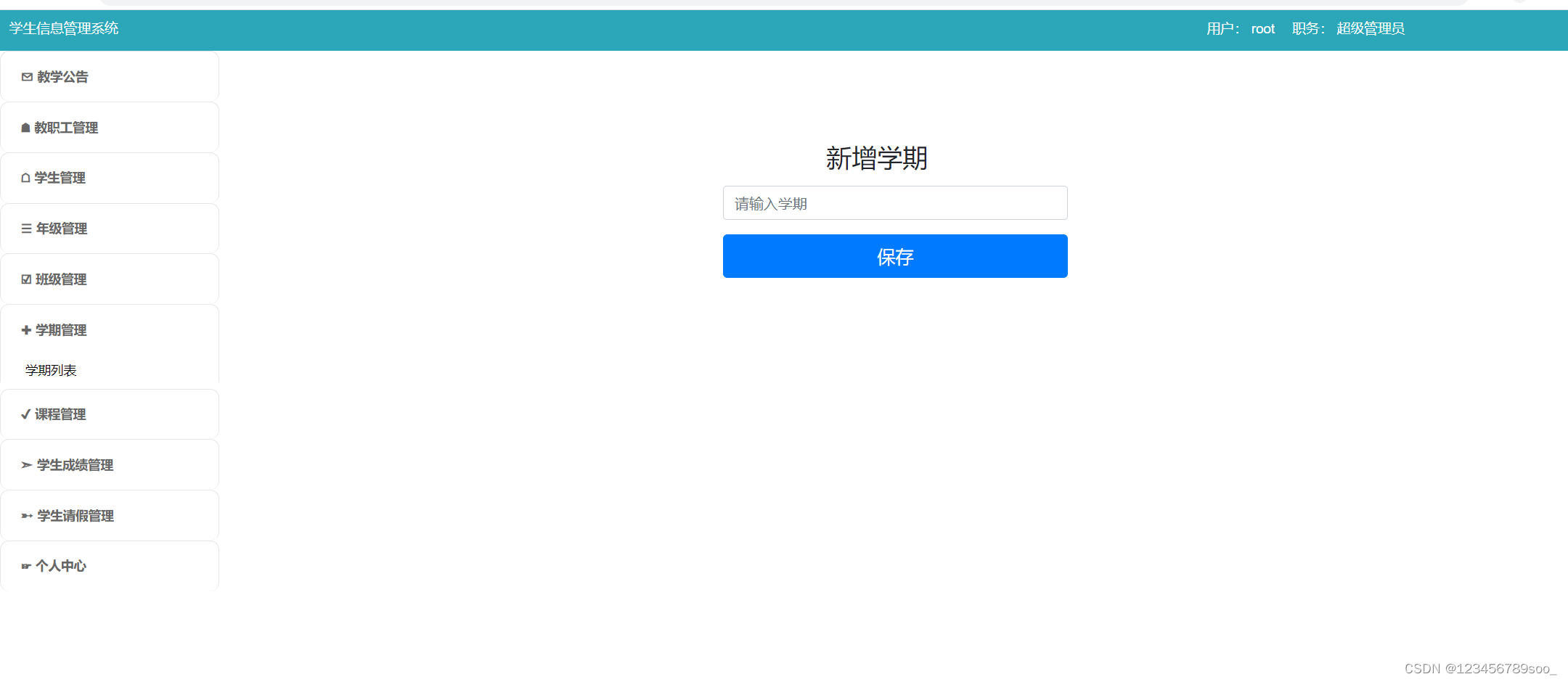Image resolution: width=1568 pixels, height=682 pixels.
Task: Click the plus icon beside 学期管理
Action: pyautogui.click(x=26, y=330)
